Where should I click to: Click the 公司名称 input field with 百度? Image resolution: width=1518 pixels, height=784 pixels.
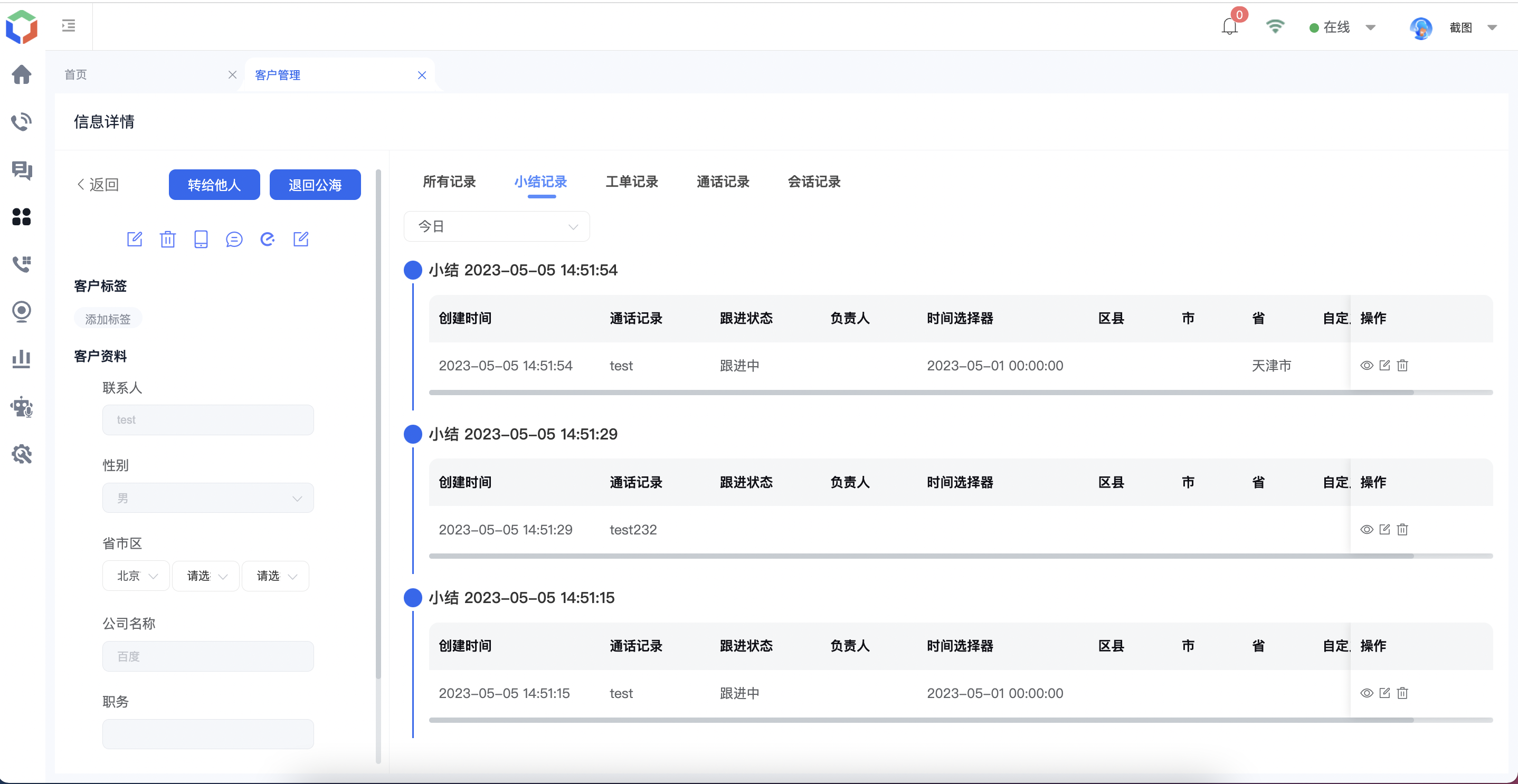click(208, 656)
